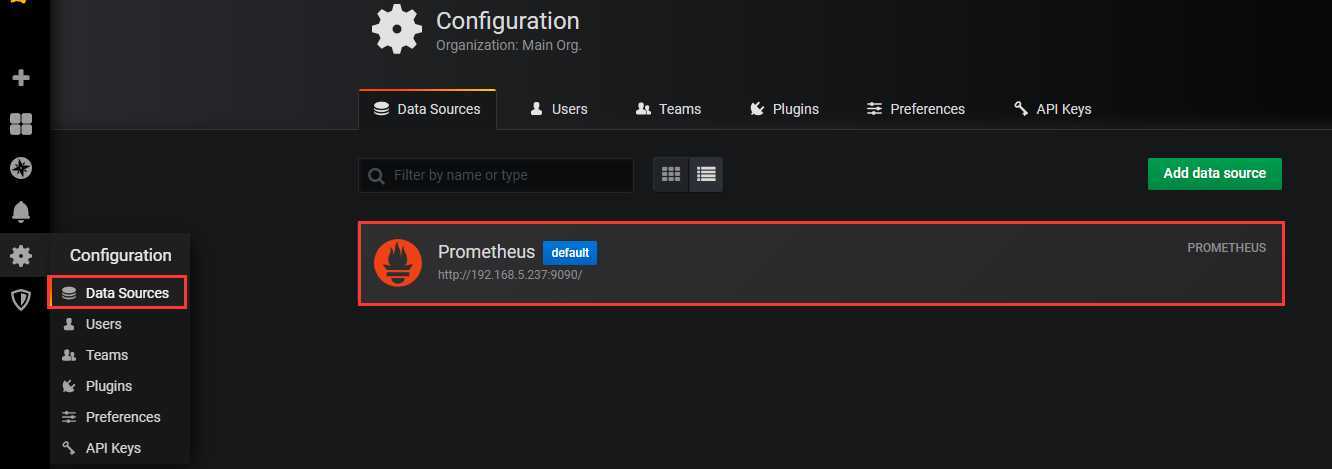Choose Preferences in Configuration flyout menu

tap(111, 417)
